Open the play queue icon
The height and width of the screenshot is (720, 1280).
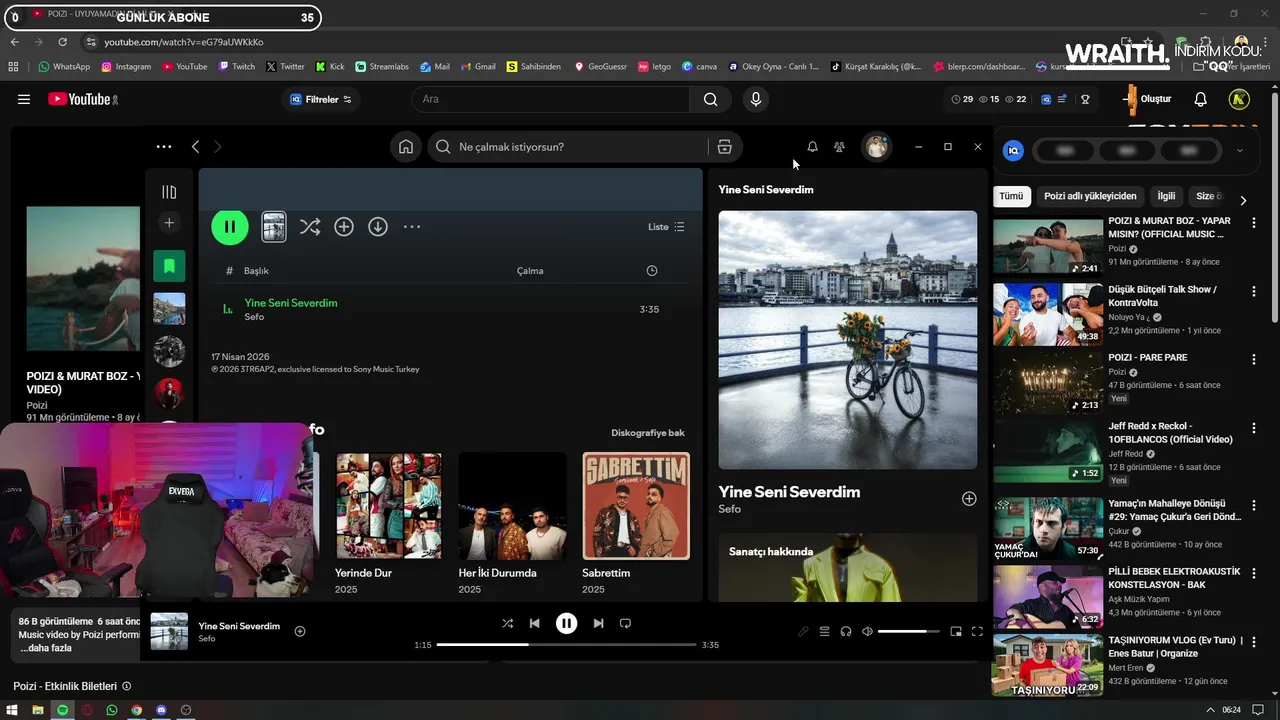coord(825,631)
